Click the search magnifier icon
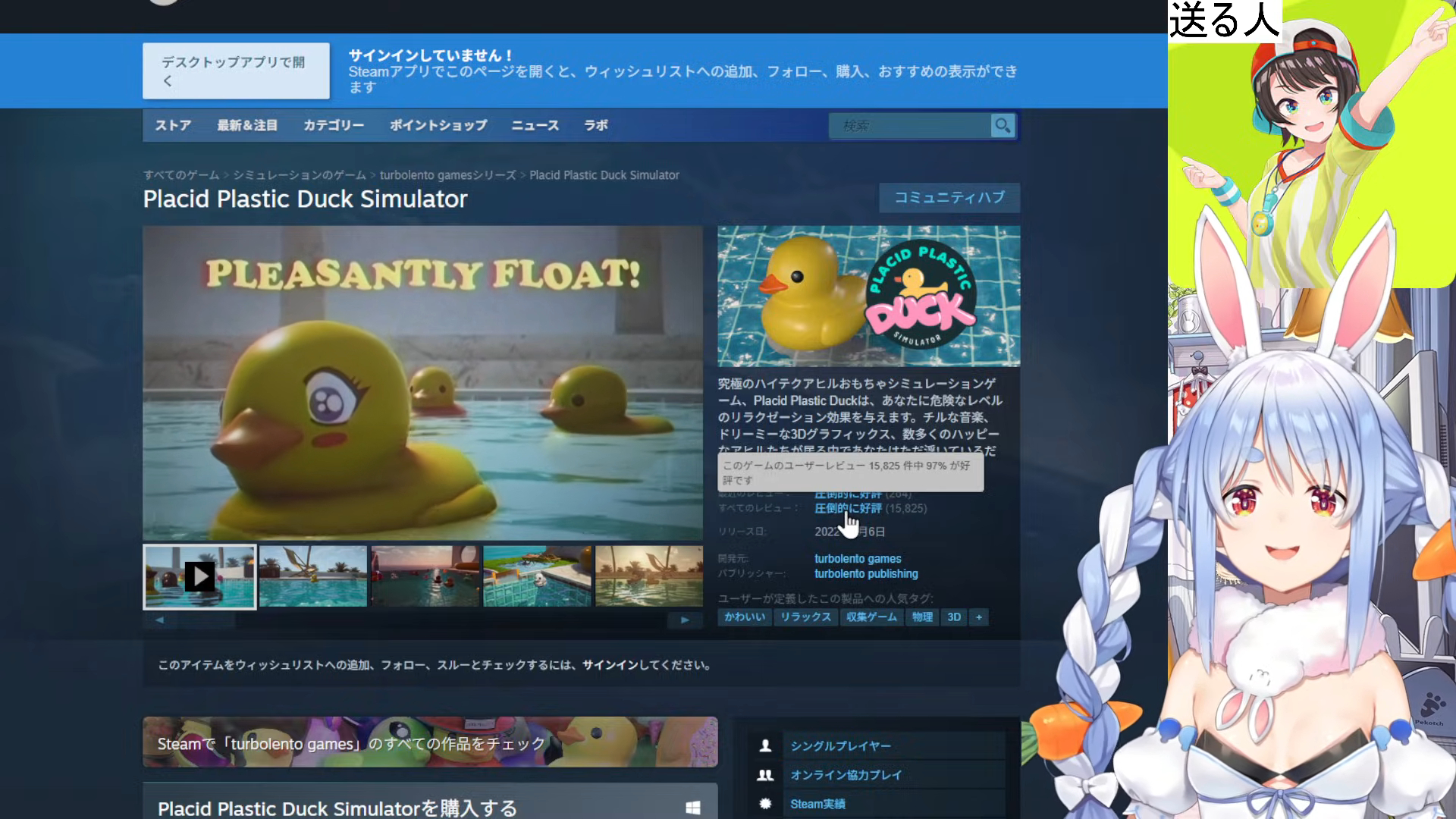The image size is (1456, 819). pos(1003,125)
